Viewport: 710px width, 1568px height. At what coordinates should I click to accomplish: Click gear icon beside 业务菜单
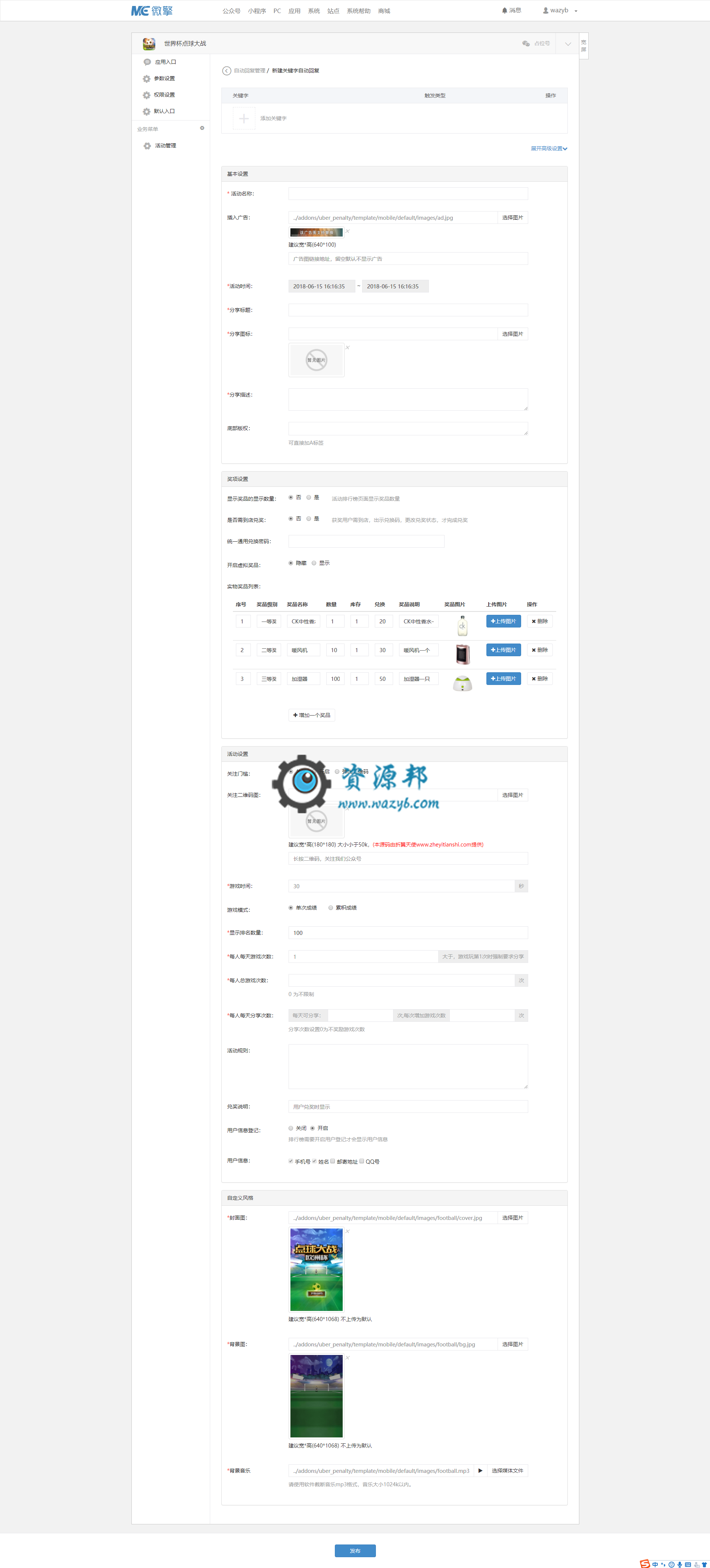point(202,128)
